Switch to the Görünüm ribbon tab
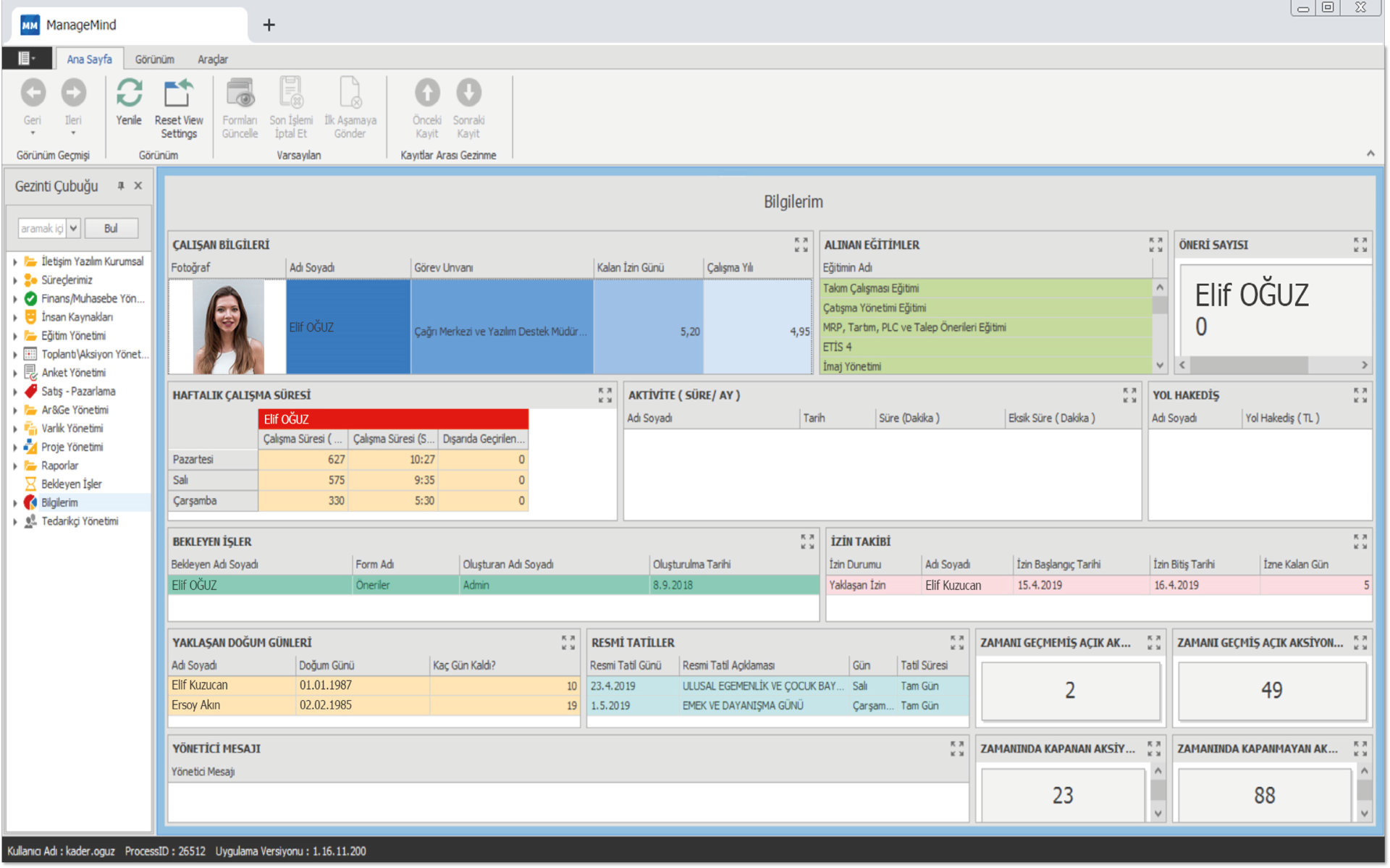This screenshot has height=868, width=1390. coord(154,59)
